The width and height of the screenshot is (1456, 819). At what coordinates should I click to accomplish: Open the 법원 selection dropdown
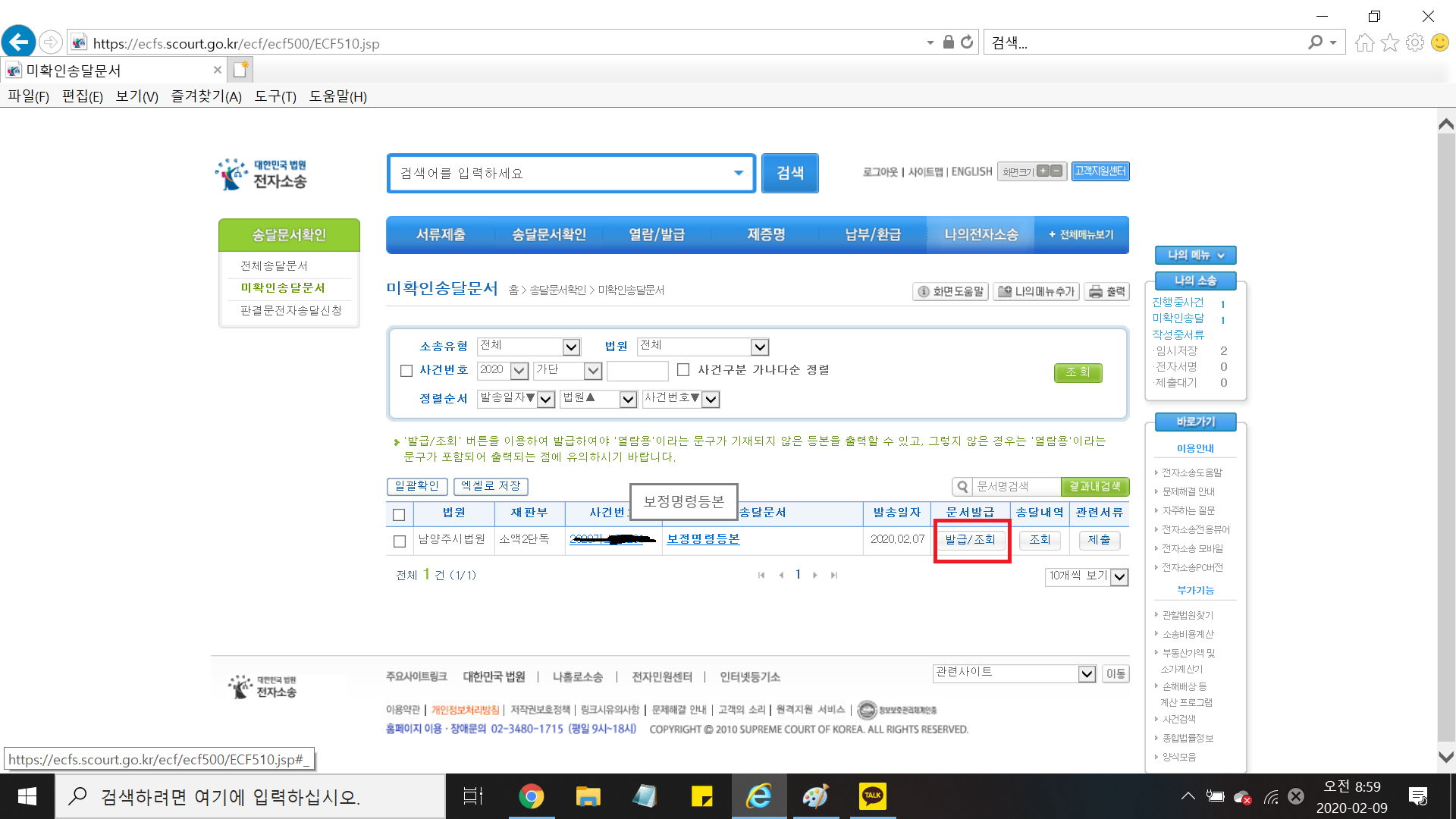pos(759,347)
